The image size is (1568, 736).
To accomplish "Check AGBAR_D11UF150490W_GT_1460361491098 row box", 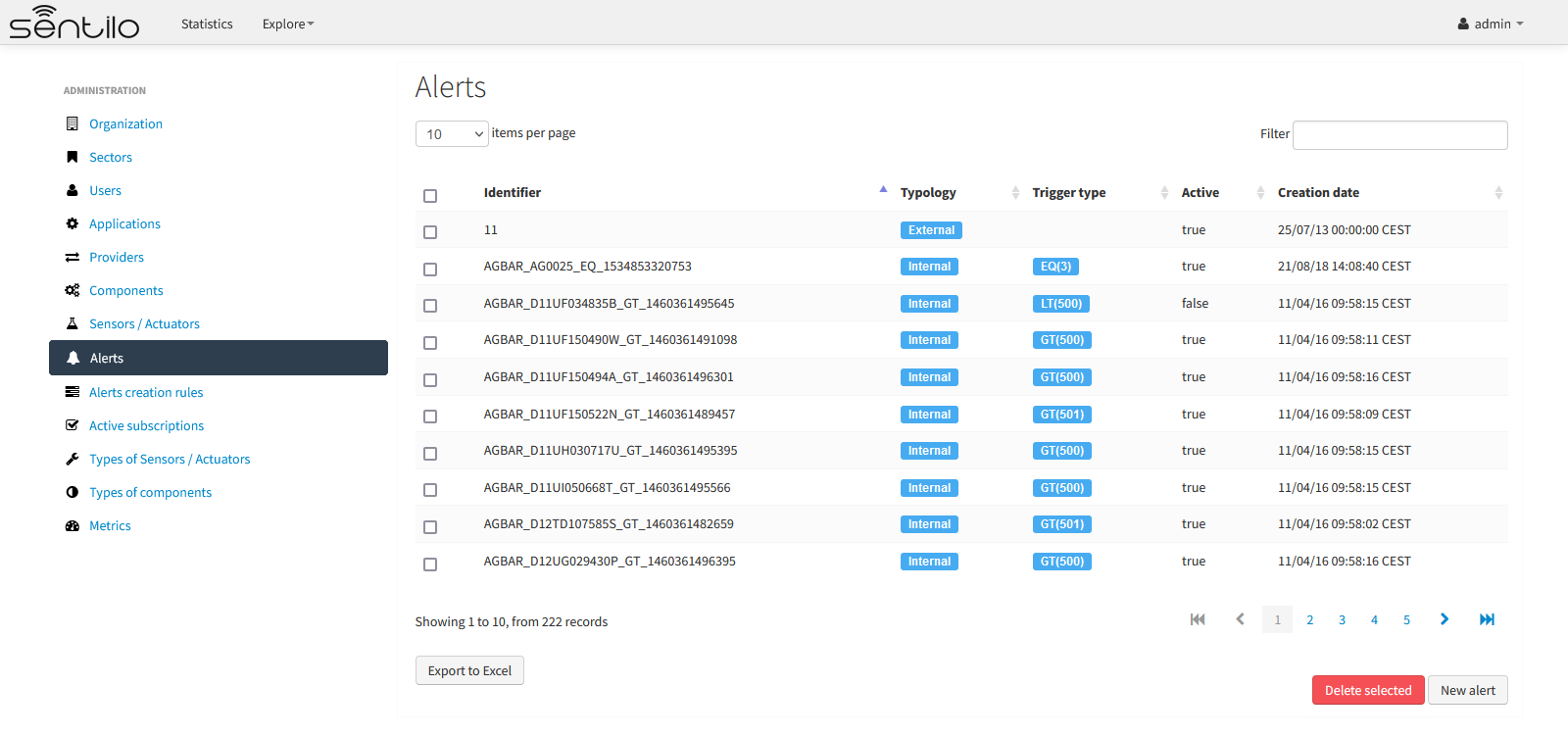I will click(430, 343).
